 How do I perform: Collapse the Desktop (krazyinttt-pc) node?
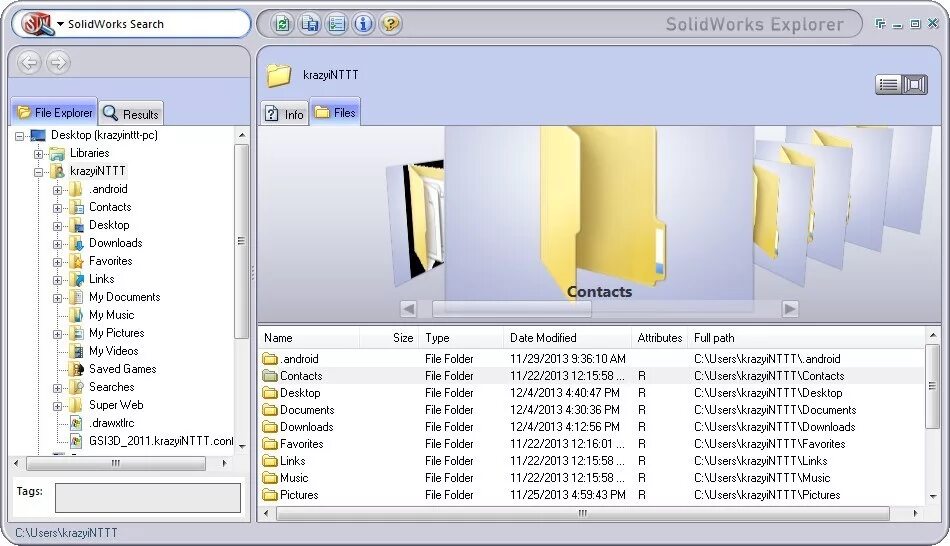[x=19, y=136]
